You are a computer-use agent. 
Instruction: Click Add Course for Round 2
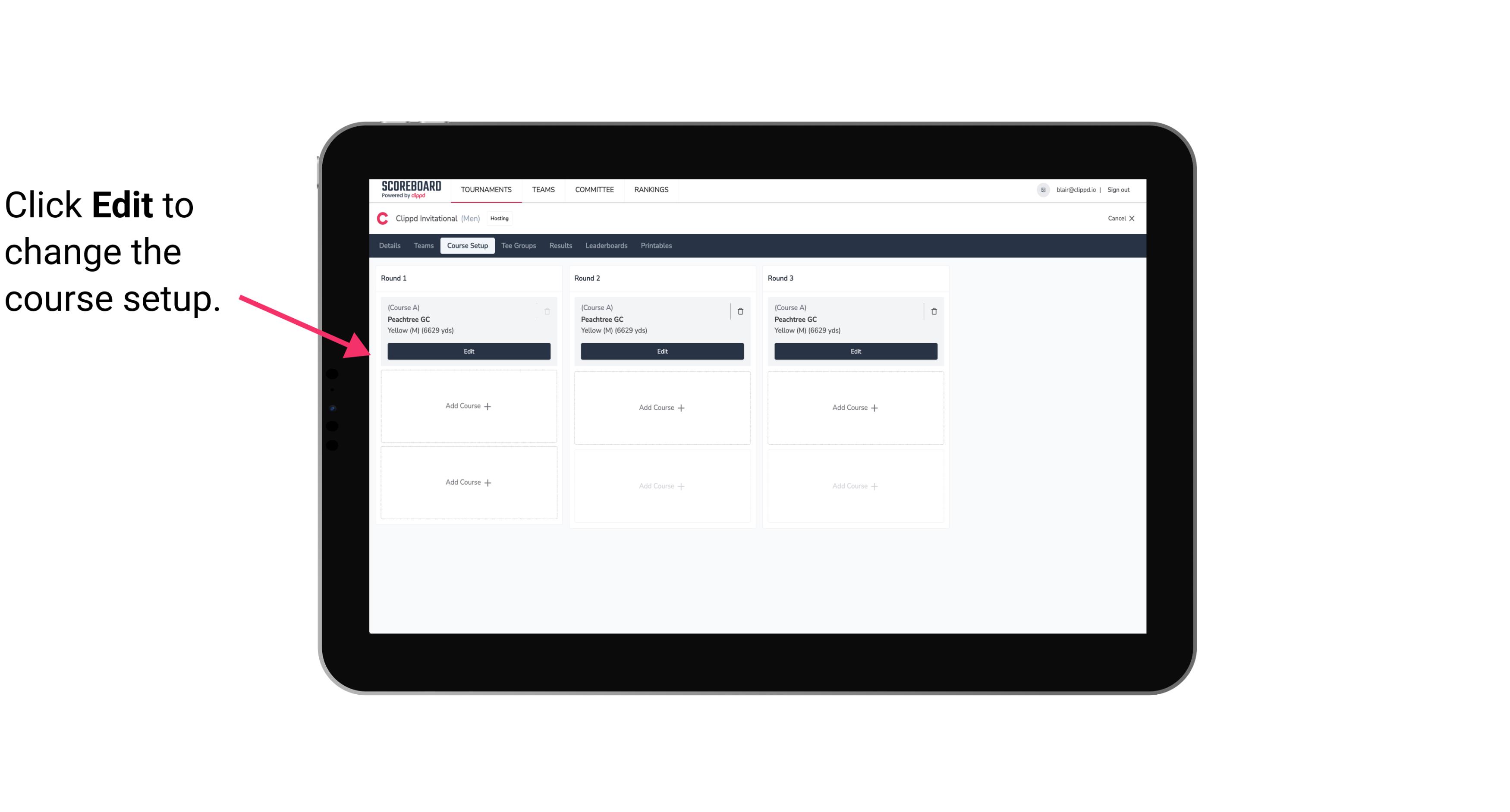661,407
